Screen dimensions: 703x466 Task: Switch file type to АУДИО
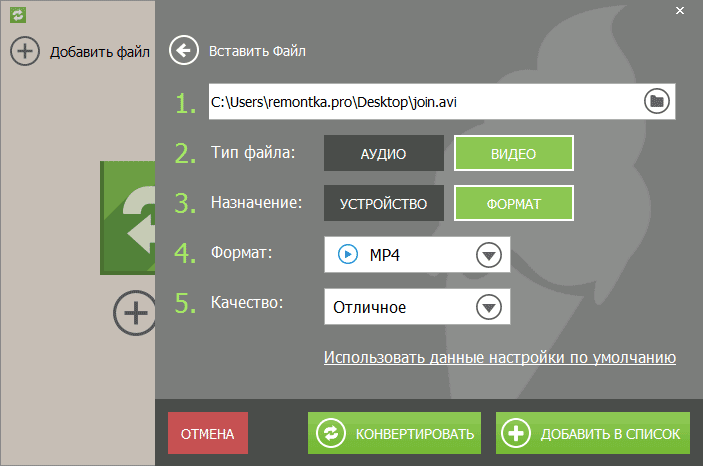click(x=383, y=154)
